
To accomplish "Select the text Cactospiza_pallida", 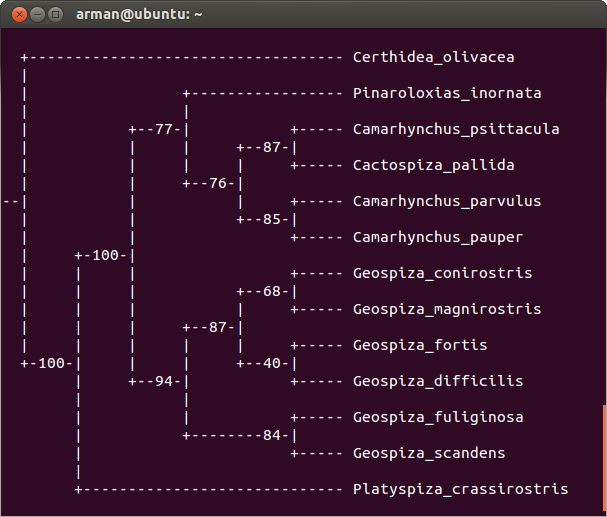I will click(x=434, y=165).
